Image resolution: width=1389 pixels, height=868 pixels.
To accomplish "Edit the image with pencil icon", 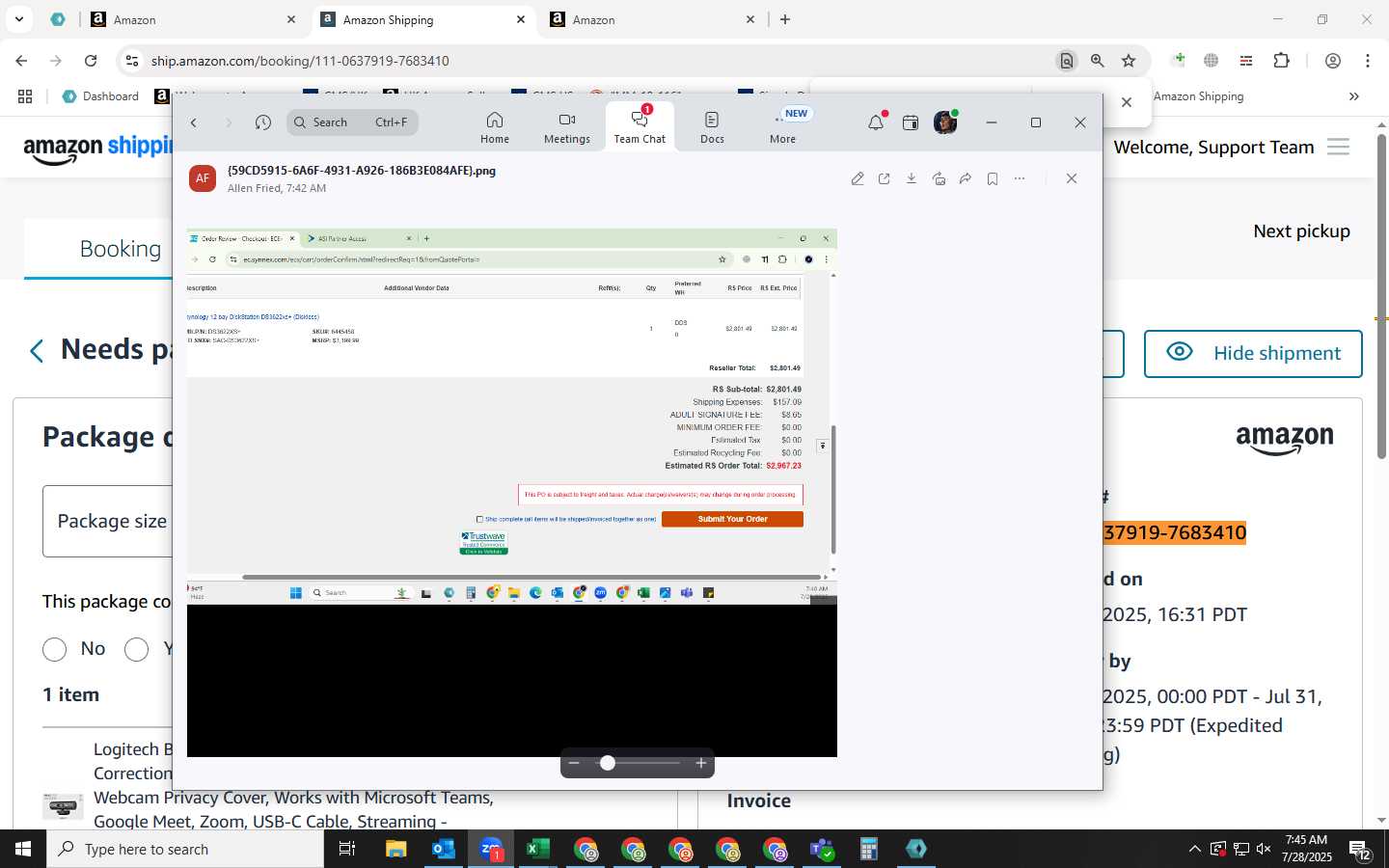I will pos(858,178).
